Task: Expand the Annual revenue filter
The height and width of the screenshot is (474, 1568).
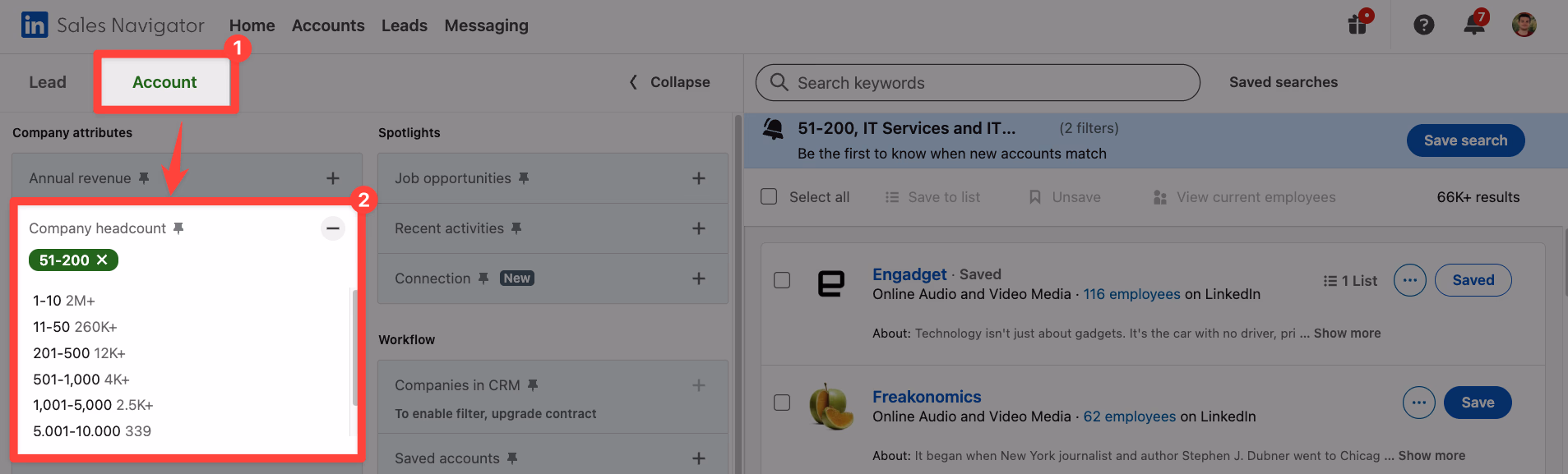Action: [333, 178]
